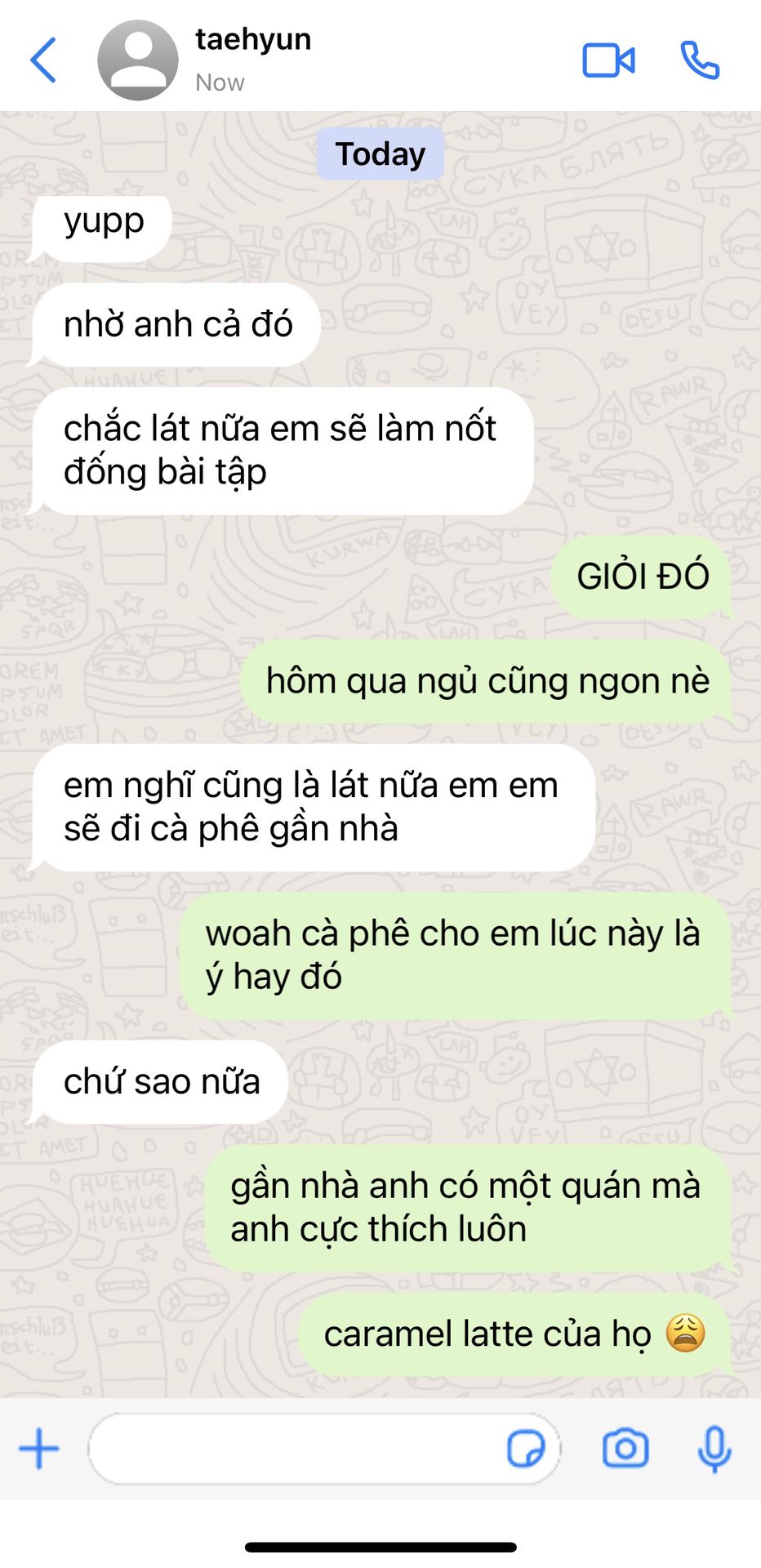Tap the "hôm qua ngủ cũng ngon nè" bubble
The image size is (761, 1568).
click(x=487, y=681)
